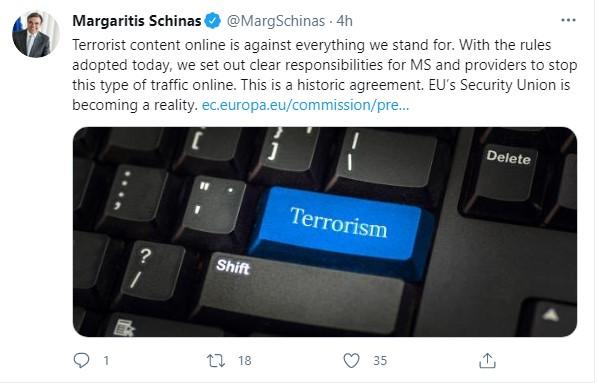Open the share tweet upload icon
This screenshot has height=383, width=598.
[487, 360]
